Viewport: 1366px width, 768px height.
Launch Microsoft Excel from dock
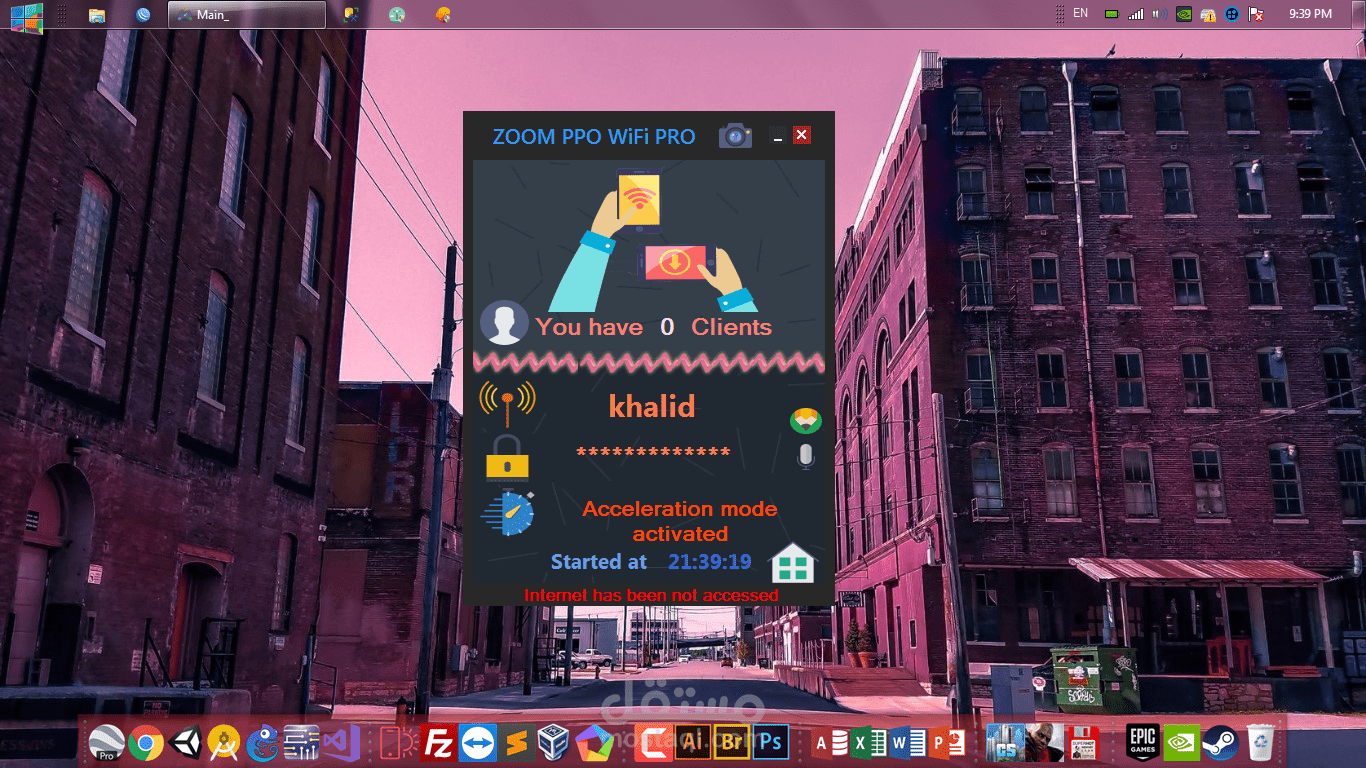868,743
